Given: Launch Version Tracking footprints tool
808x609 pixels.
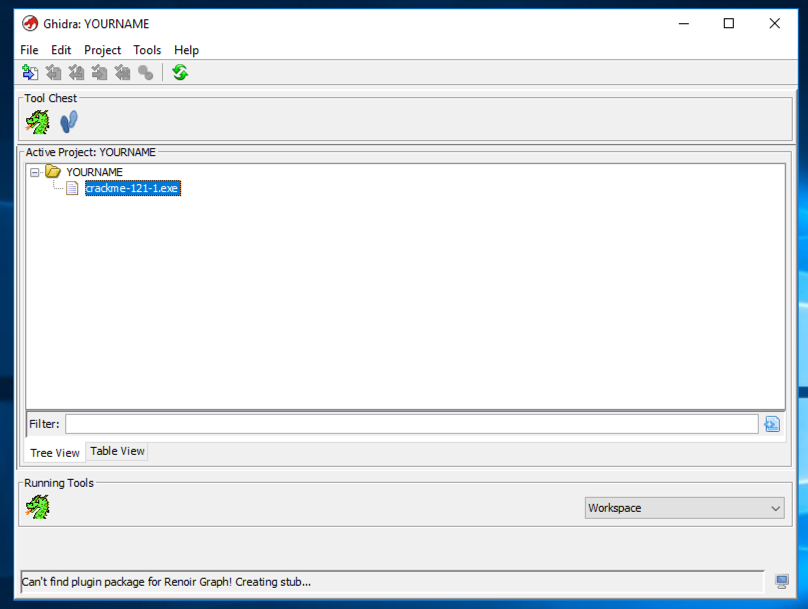Looking at the screenshot, I should tap(69, 122).
